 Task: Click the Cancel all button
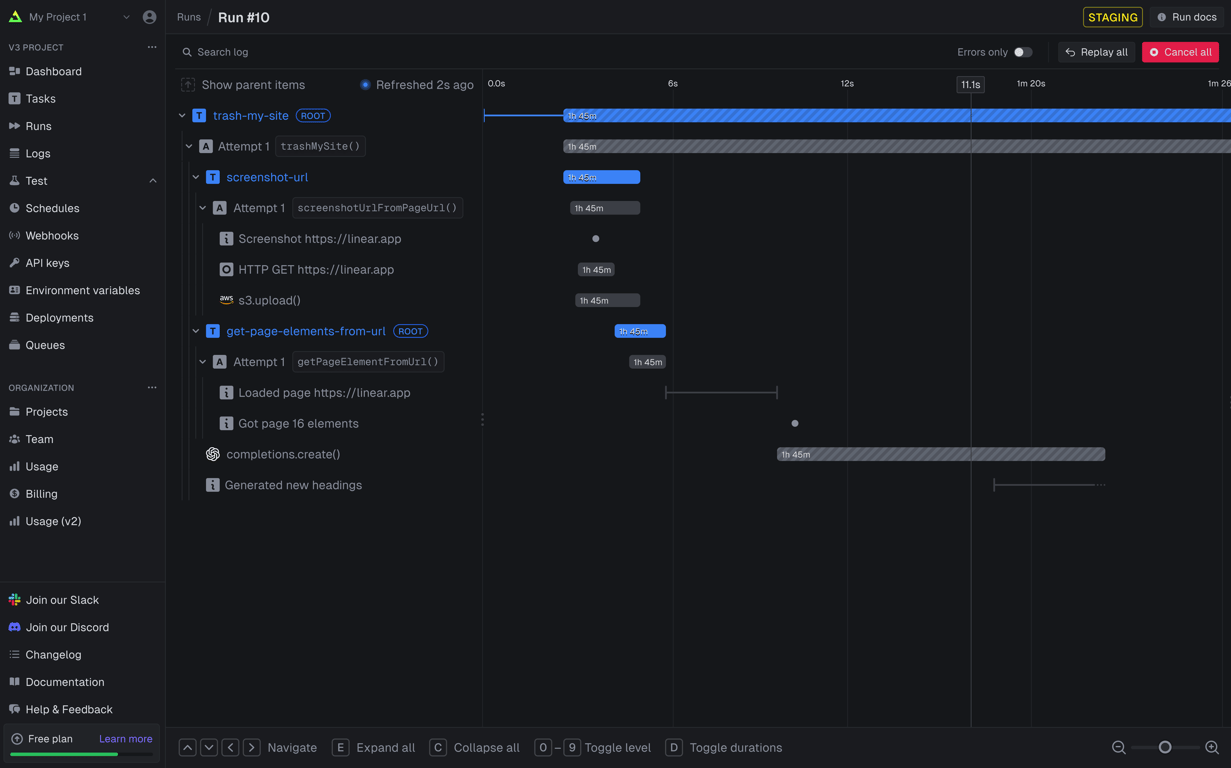pos(1180,52)
